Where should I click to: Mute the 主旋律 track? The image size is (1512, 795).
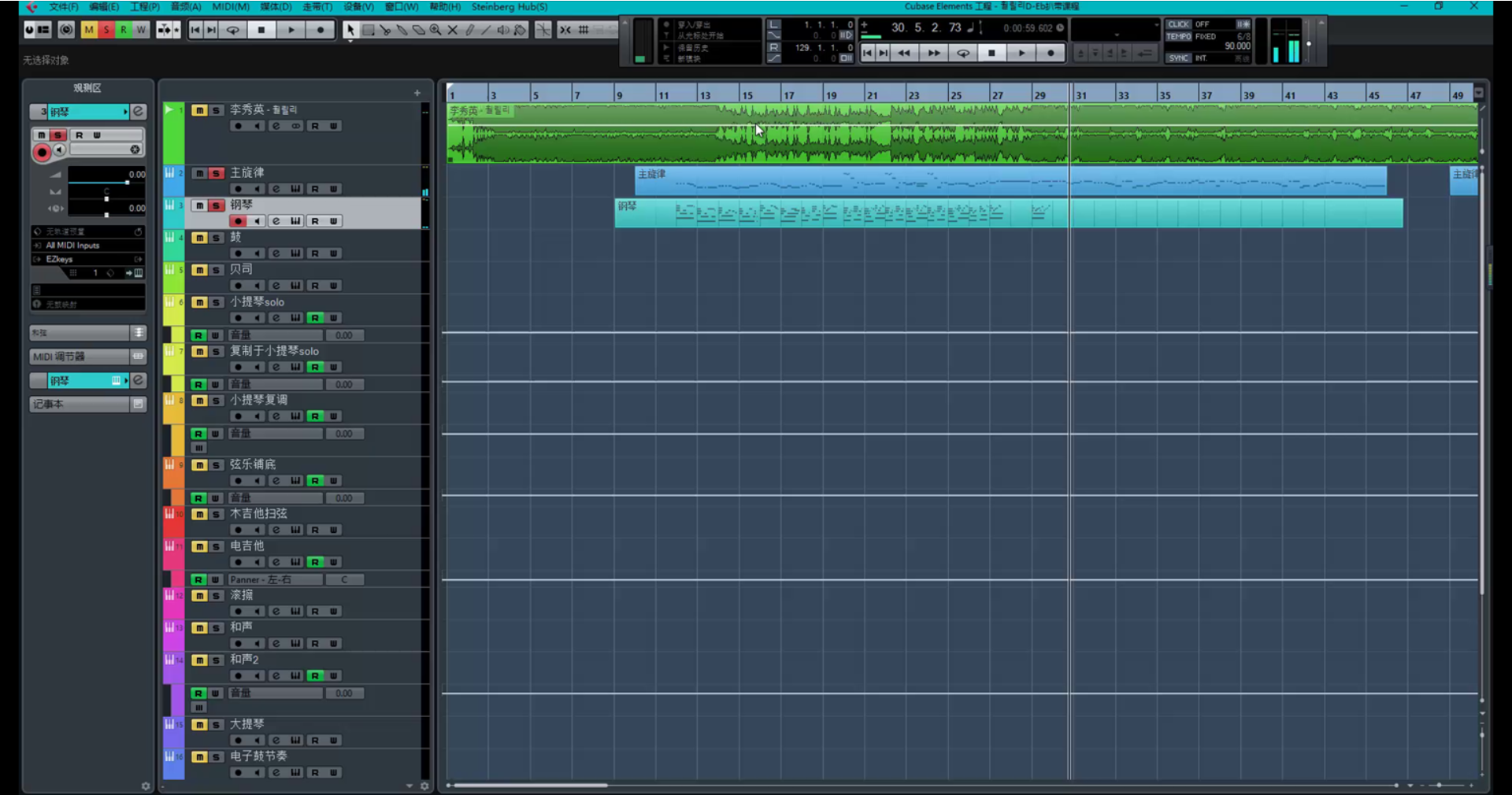199,173
